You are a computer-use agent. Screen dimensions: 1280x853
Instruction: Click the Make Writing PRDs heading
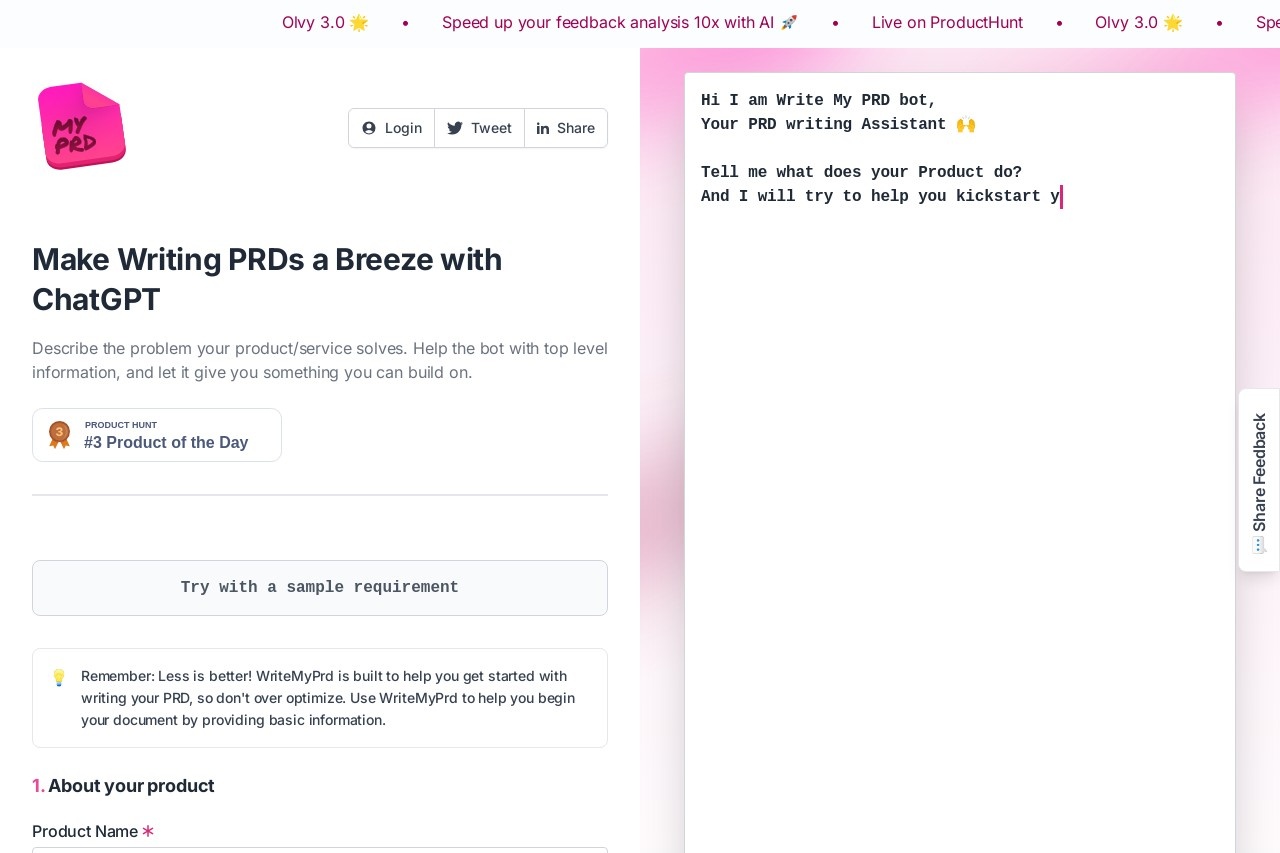267,279
